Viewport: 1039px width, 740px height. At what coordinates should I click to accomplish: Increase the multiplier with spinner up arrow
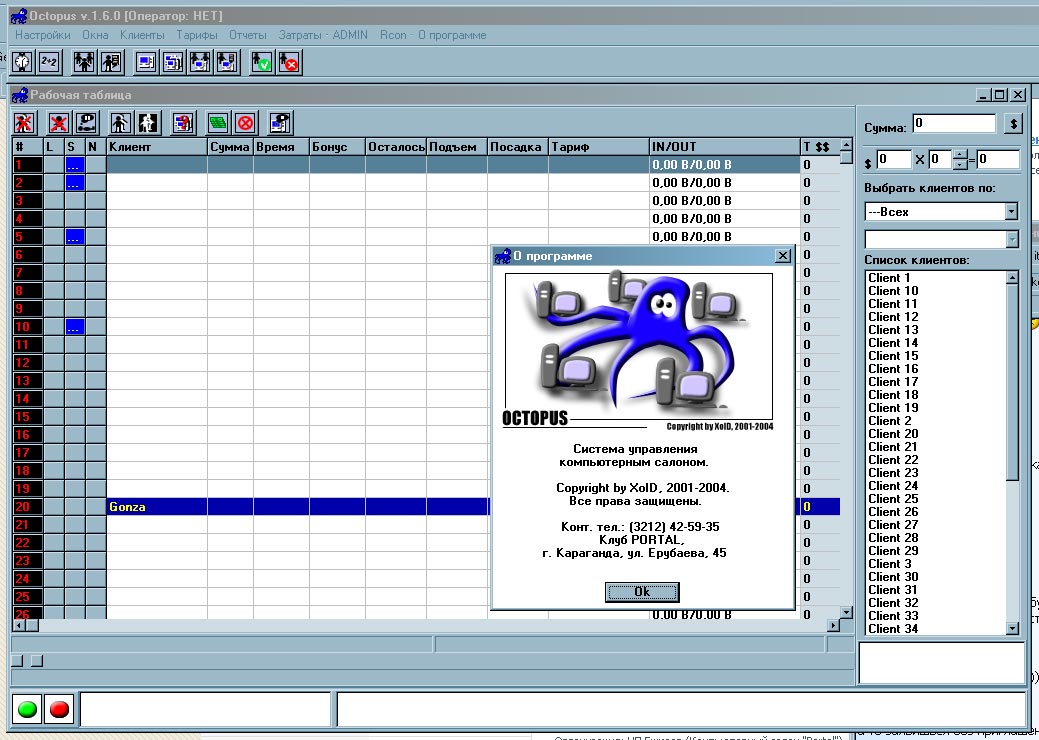(x=960, y=154)
